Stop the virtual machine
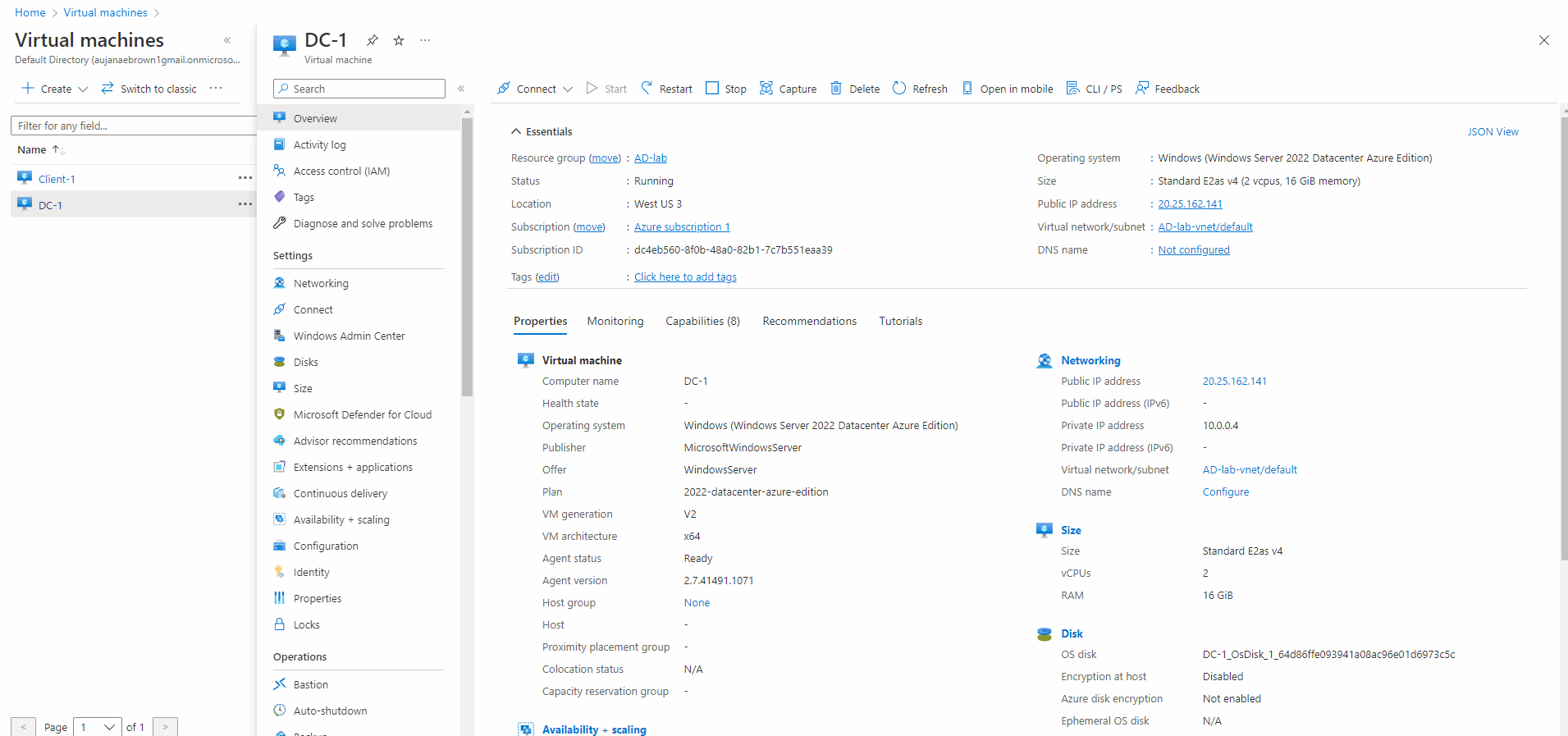 pyautogui.click(x=726, y=89)
